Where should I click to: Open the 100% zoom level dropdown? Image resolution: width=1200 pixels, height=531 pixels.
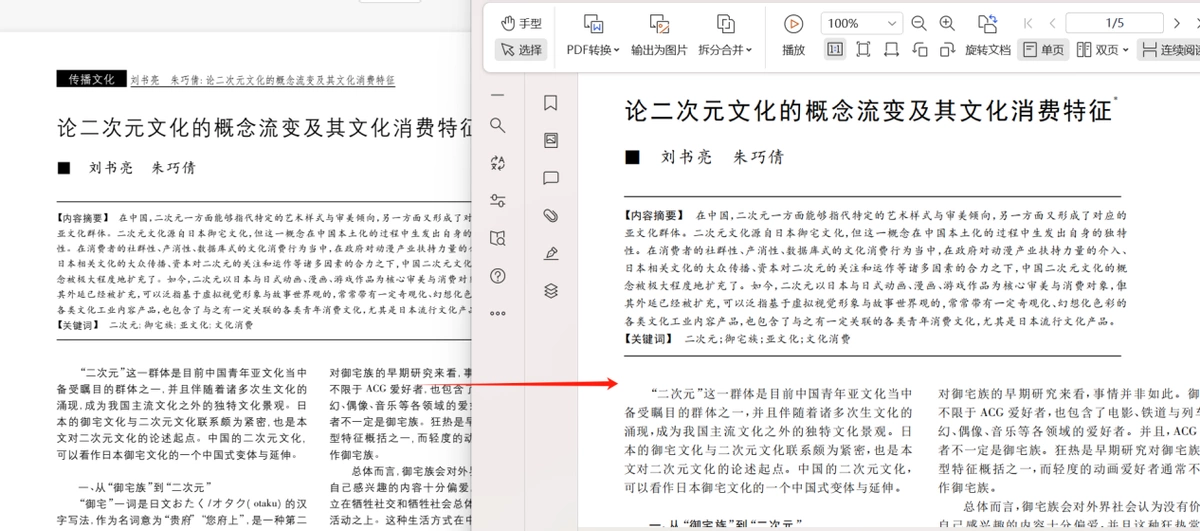[862, 23]
